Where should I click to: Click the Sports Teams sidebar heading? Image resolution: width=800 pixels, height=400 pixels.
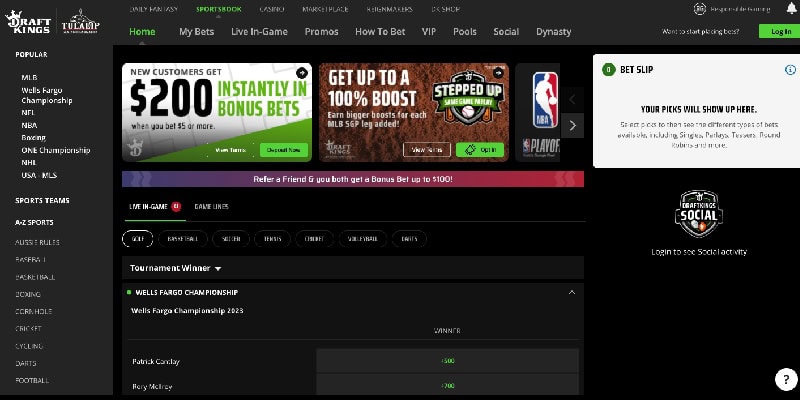42,201
